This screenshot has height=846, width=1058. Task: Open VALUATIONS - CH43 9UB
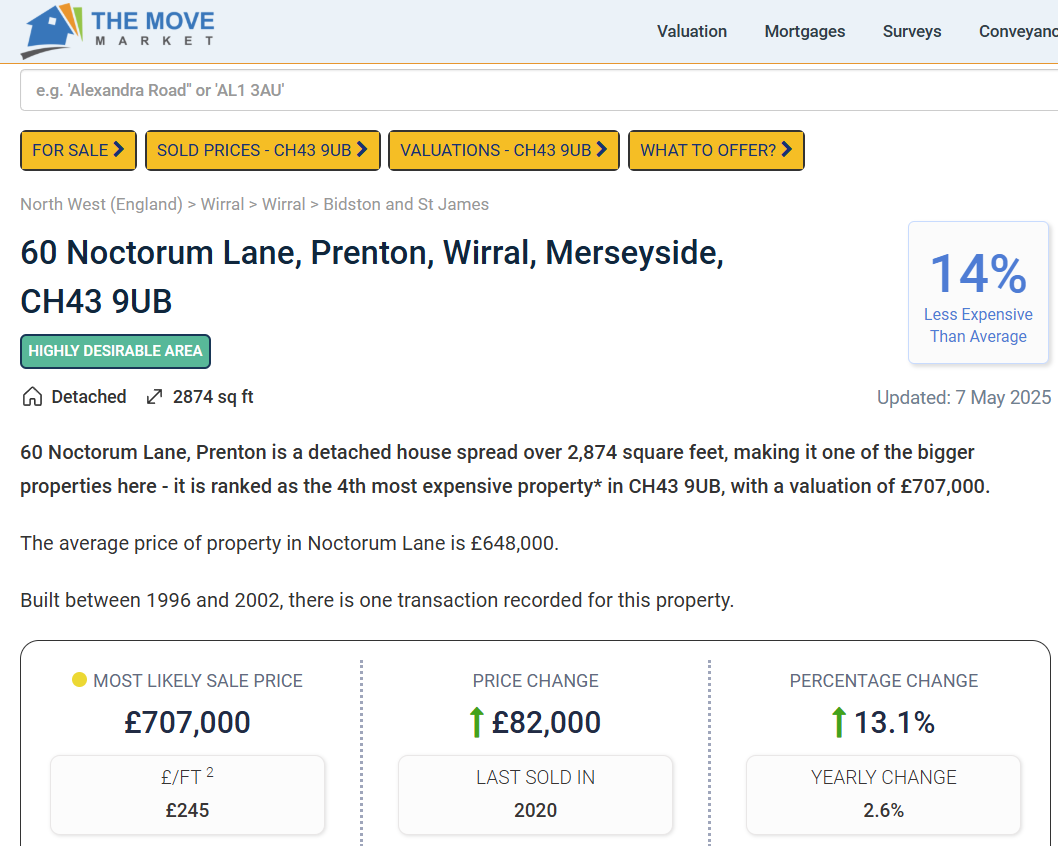504,150
